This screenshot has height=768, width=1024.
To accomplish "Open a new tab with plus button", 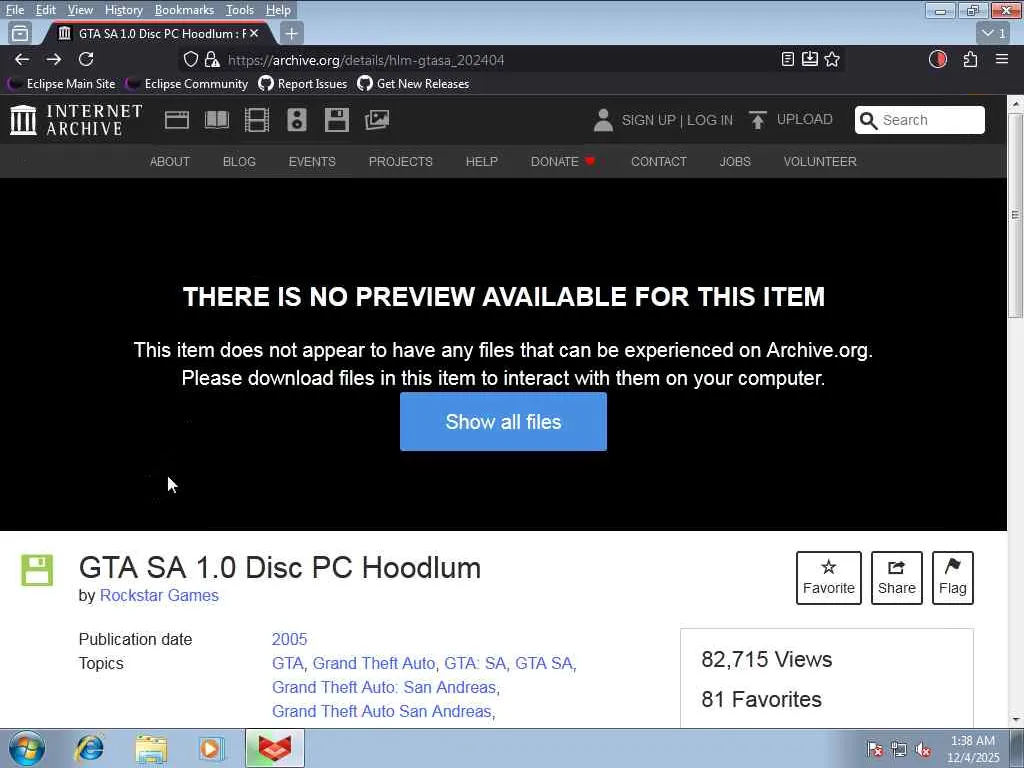I will (x=291, y=33).
